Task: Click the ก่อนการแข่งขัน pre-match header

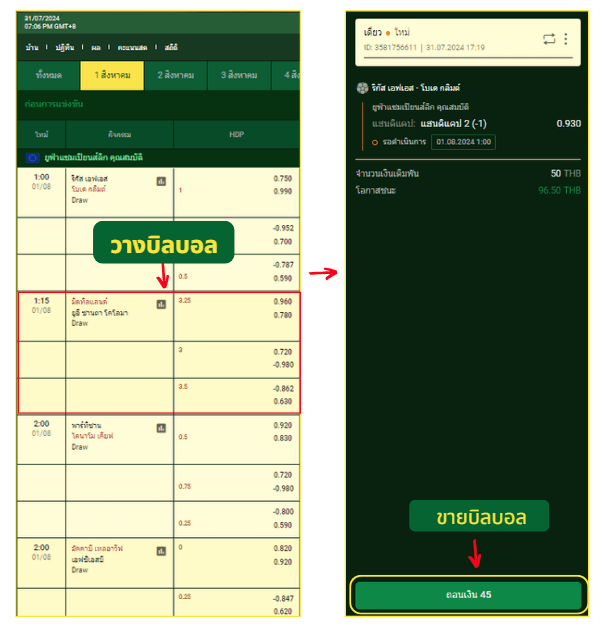Action: tap(54, 104)
